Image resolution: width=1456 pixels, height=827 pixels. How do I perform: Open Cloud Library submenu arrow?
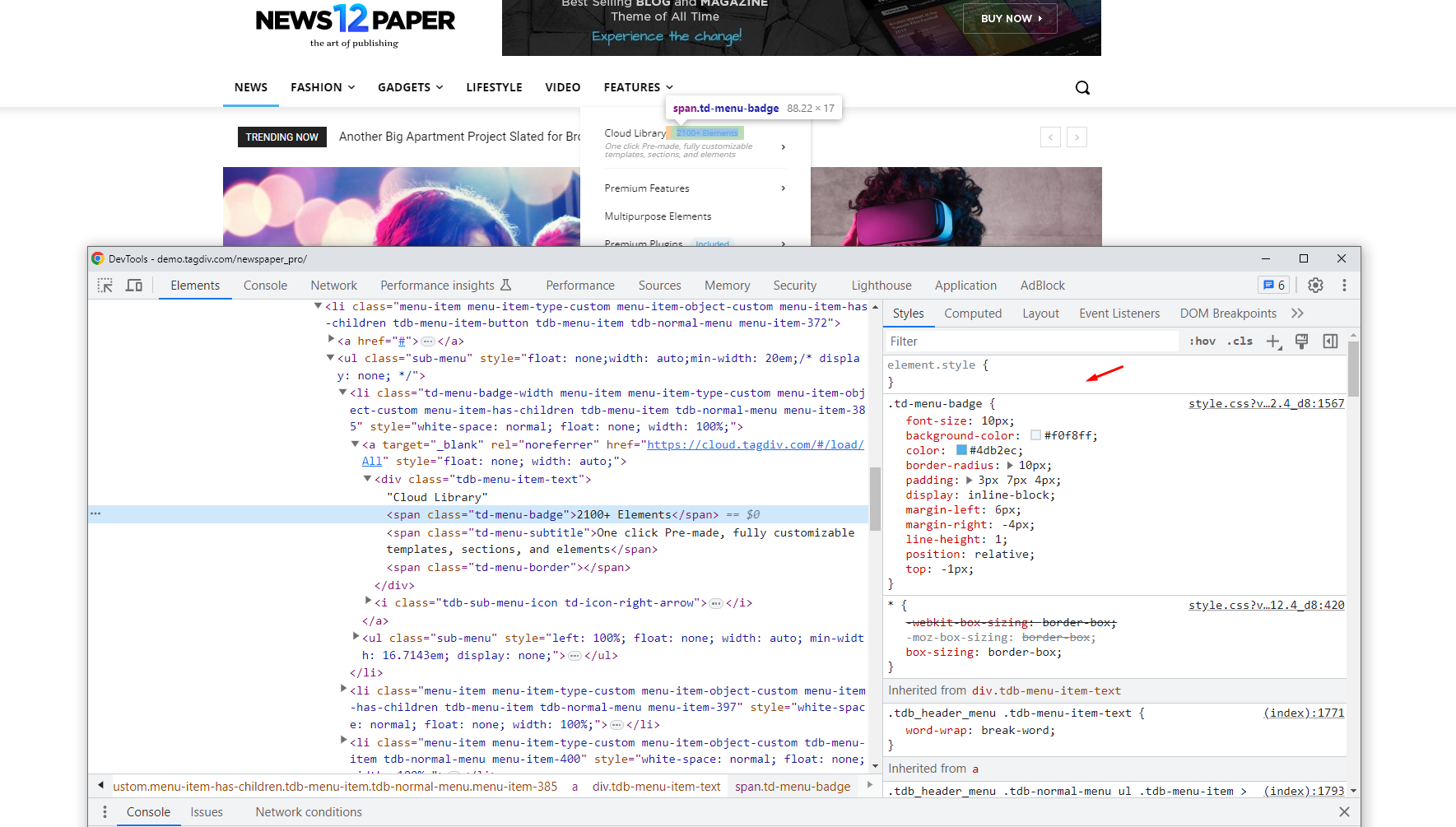[x=783, y=147]
